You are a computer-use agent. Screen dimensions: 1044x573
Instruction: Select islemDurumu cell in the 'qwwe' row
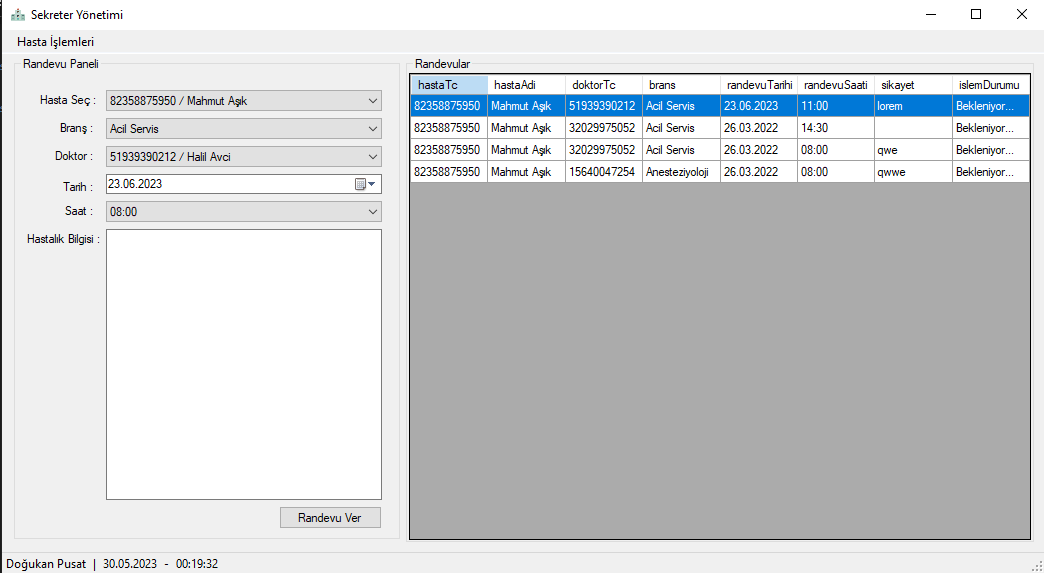tap(991, 172)
